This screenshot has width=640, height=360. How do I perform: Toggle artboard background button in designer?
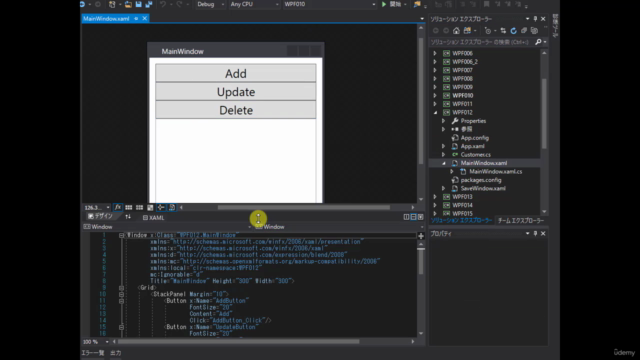[x=150, y=207]
